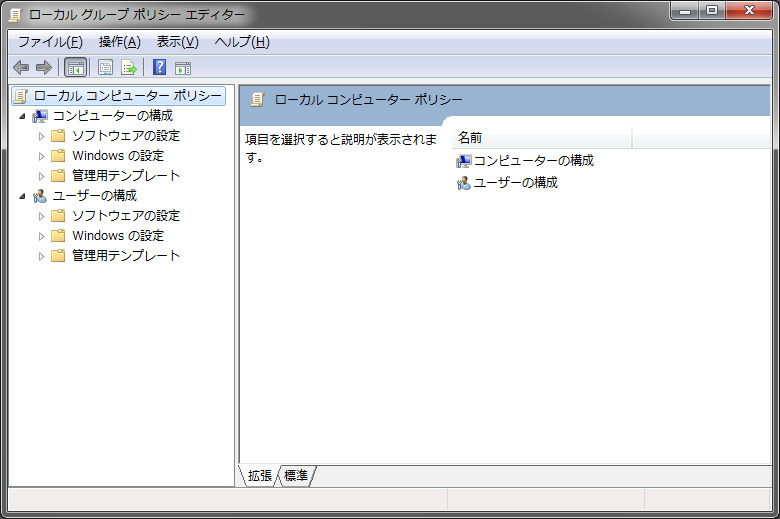This screenshot has height=519, width=780.
Task: Click the ユーザーの構成 icon in the right list
Action: (464, 183)
